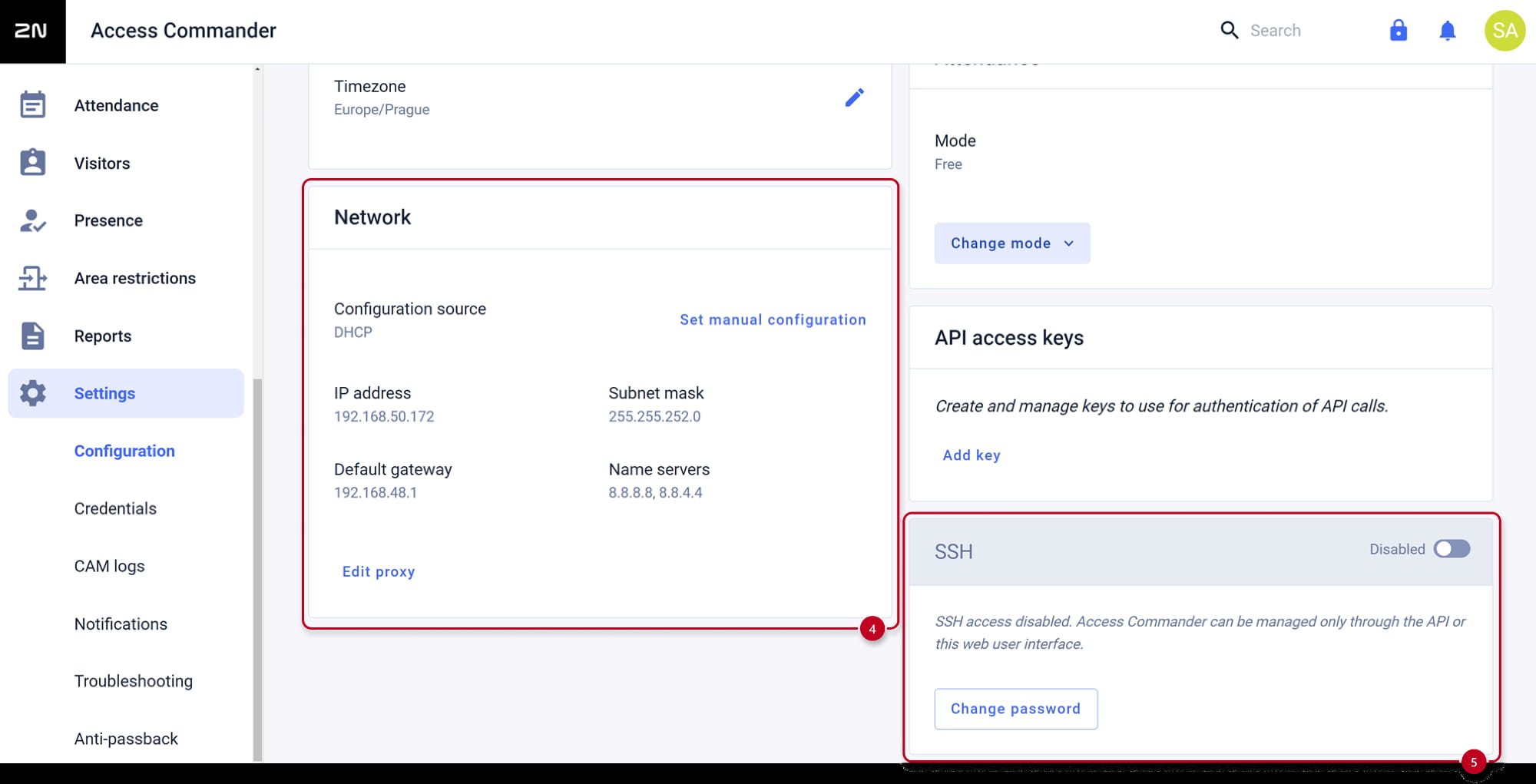
Task: Click the IP address value 192.168.50.172
Action: point(384,417)
